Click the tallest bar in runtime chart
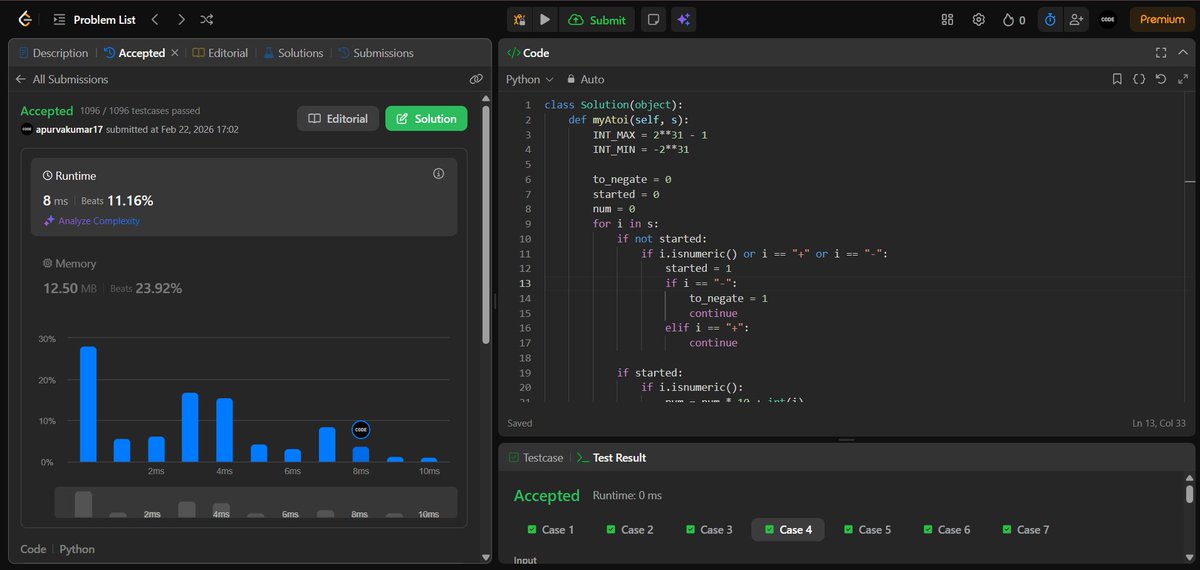The image size is (1200, 570). pos(88,404)
